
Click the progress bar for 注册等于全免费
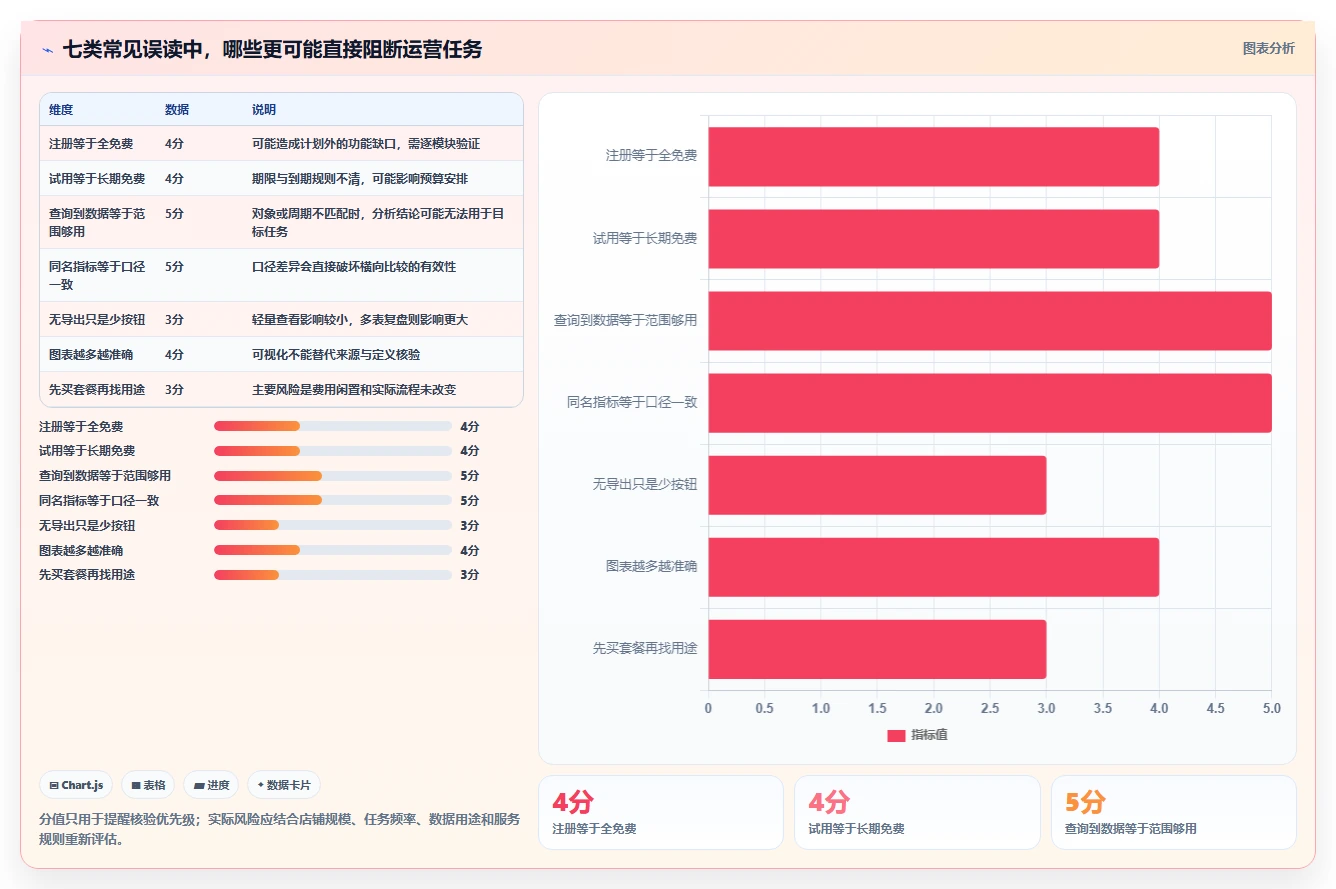pos(333,426)
